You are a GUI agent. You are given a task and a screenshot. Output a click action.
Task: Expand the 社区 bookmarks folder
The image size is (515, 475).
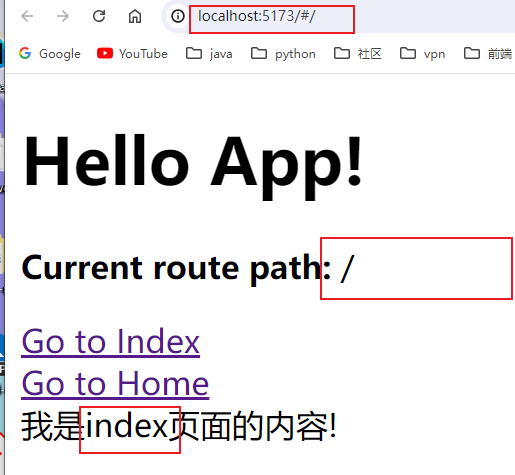point(358,54)
